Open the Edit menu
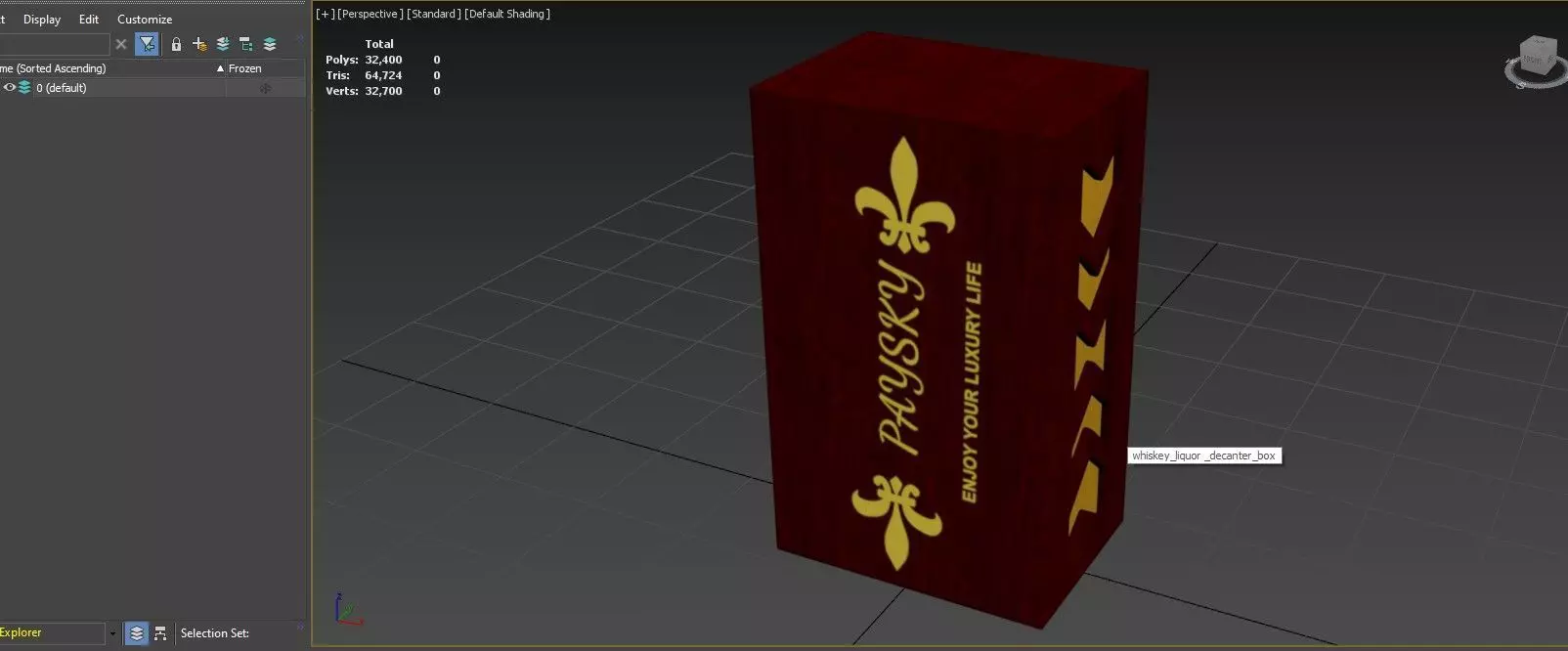This screenshot has height=651, width=1568. point(89,20)
